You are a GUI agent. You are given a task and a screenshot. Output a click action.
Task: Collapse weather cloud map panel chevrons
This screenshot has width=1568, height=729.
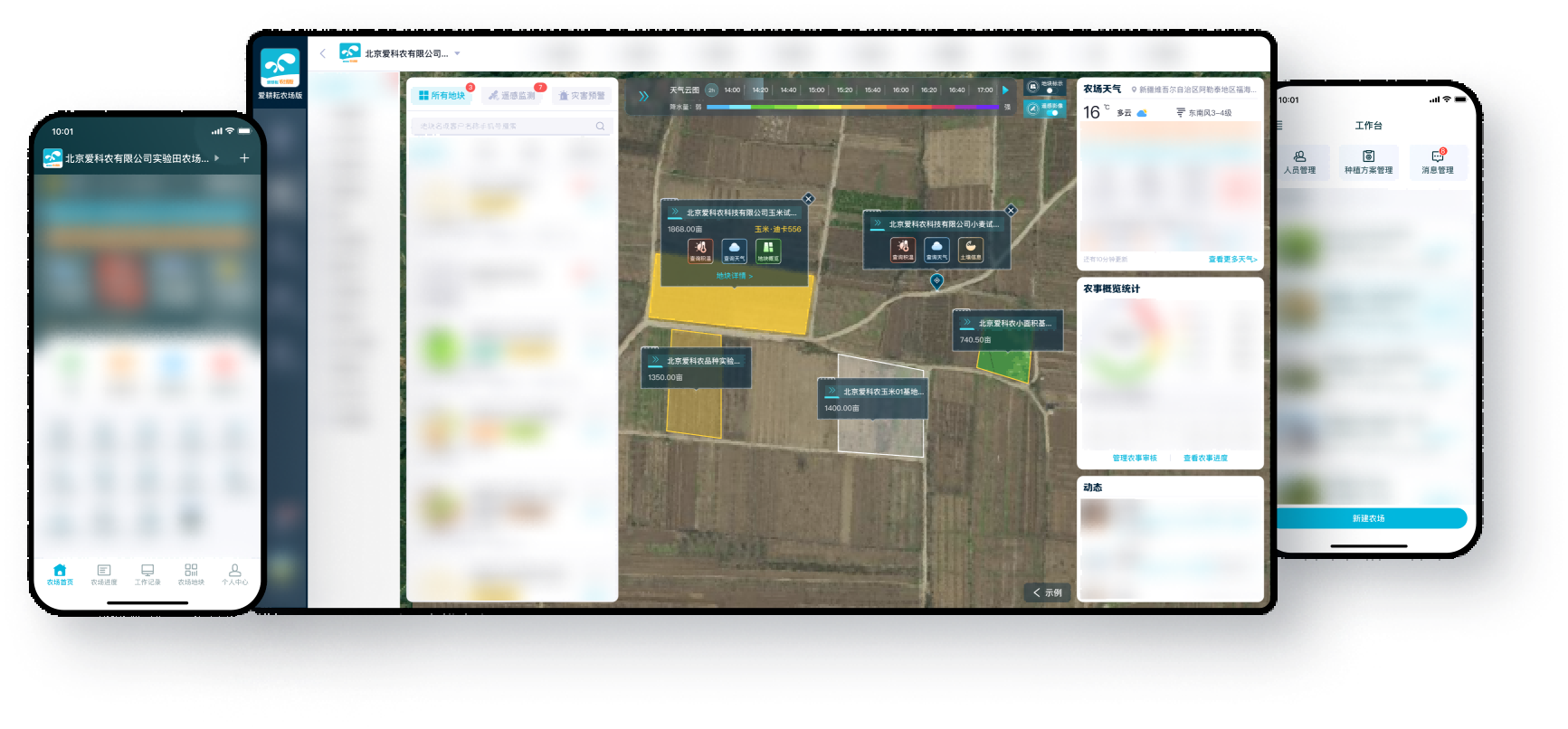click(x=643, y=96)
